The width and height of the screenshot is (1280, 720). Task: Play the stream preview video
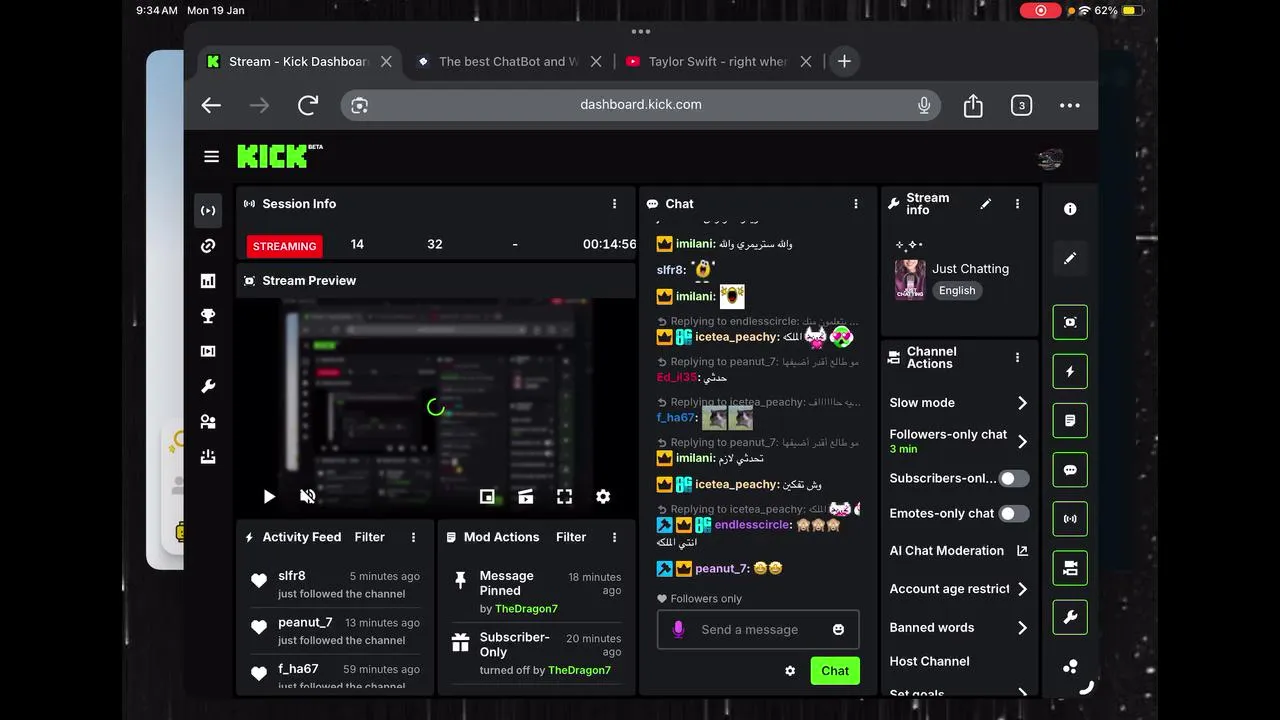click(x=269, y=496)
